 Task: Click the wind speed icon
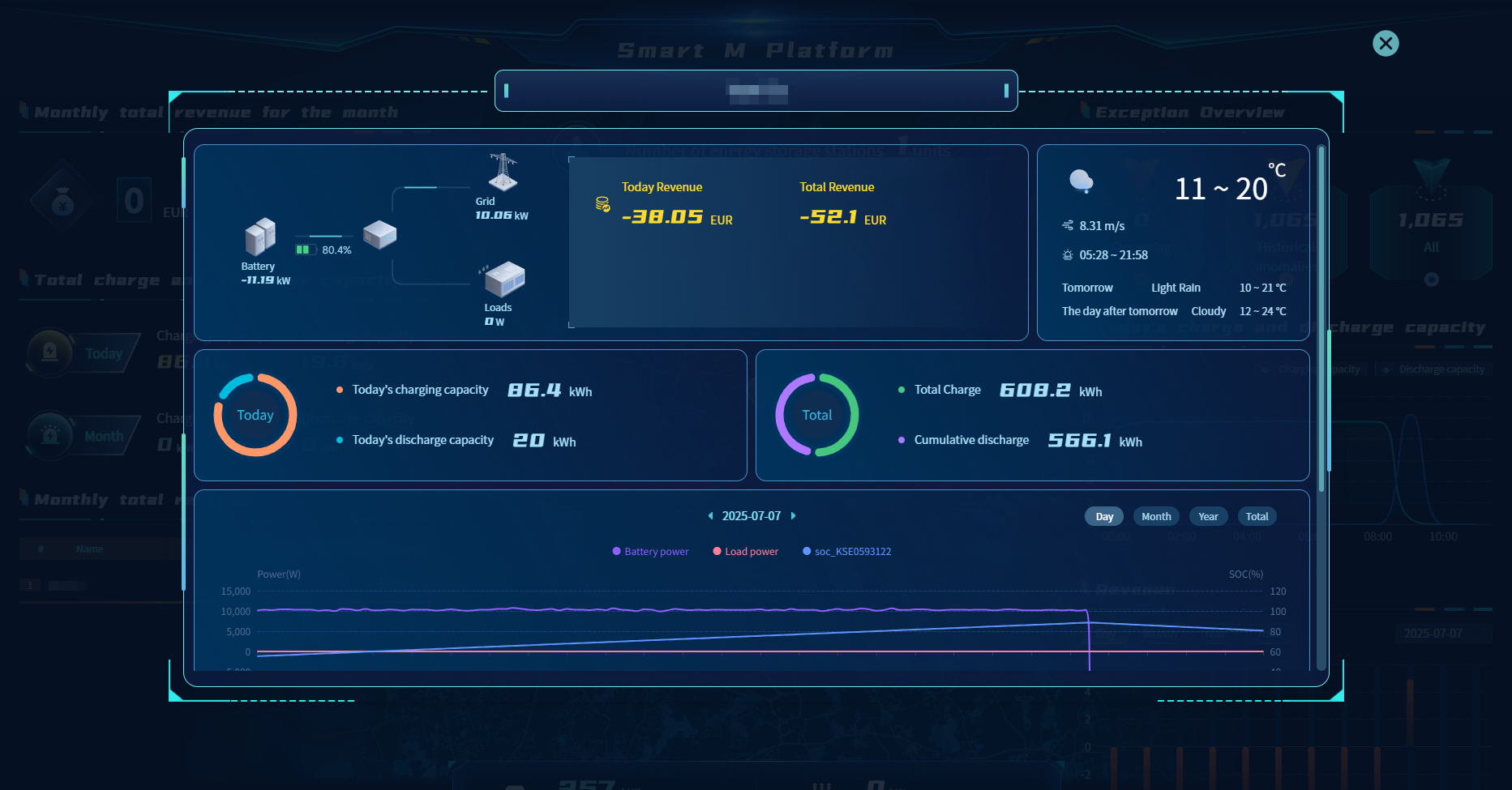(x=1068, y=226)
